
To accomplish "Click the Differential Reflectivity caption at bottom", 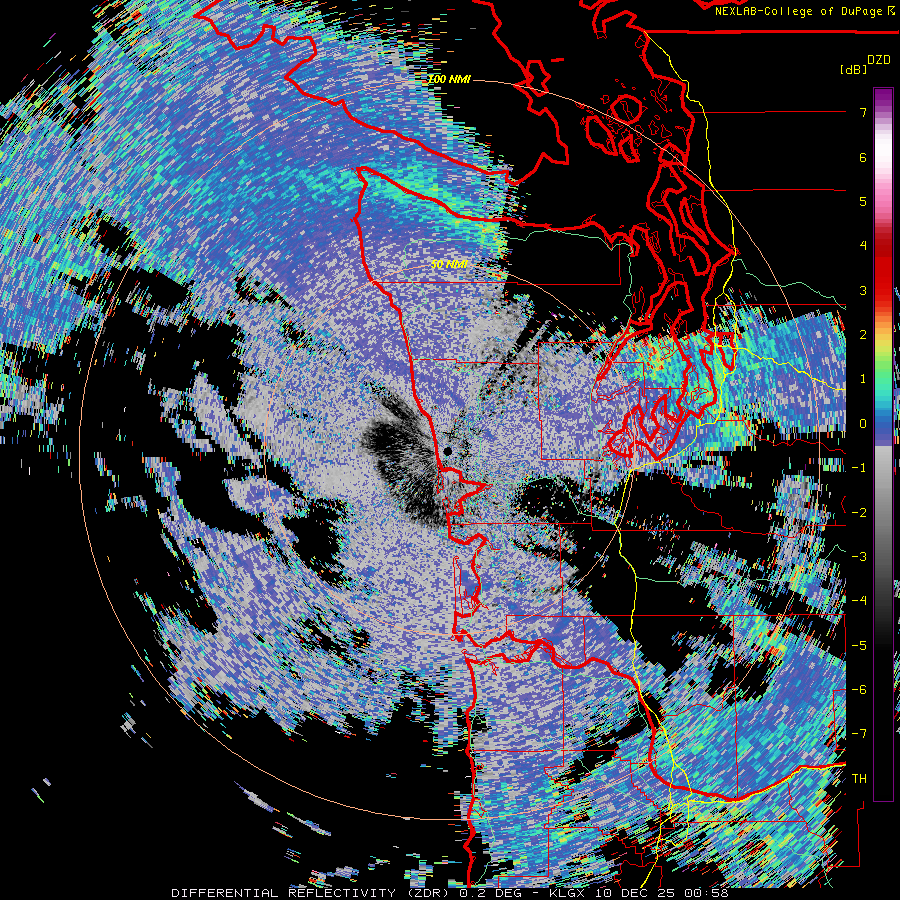I will coord(450,893).
